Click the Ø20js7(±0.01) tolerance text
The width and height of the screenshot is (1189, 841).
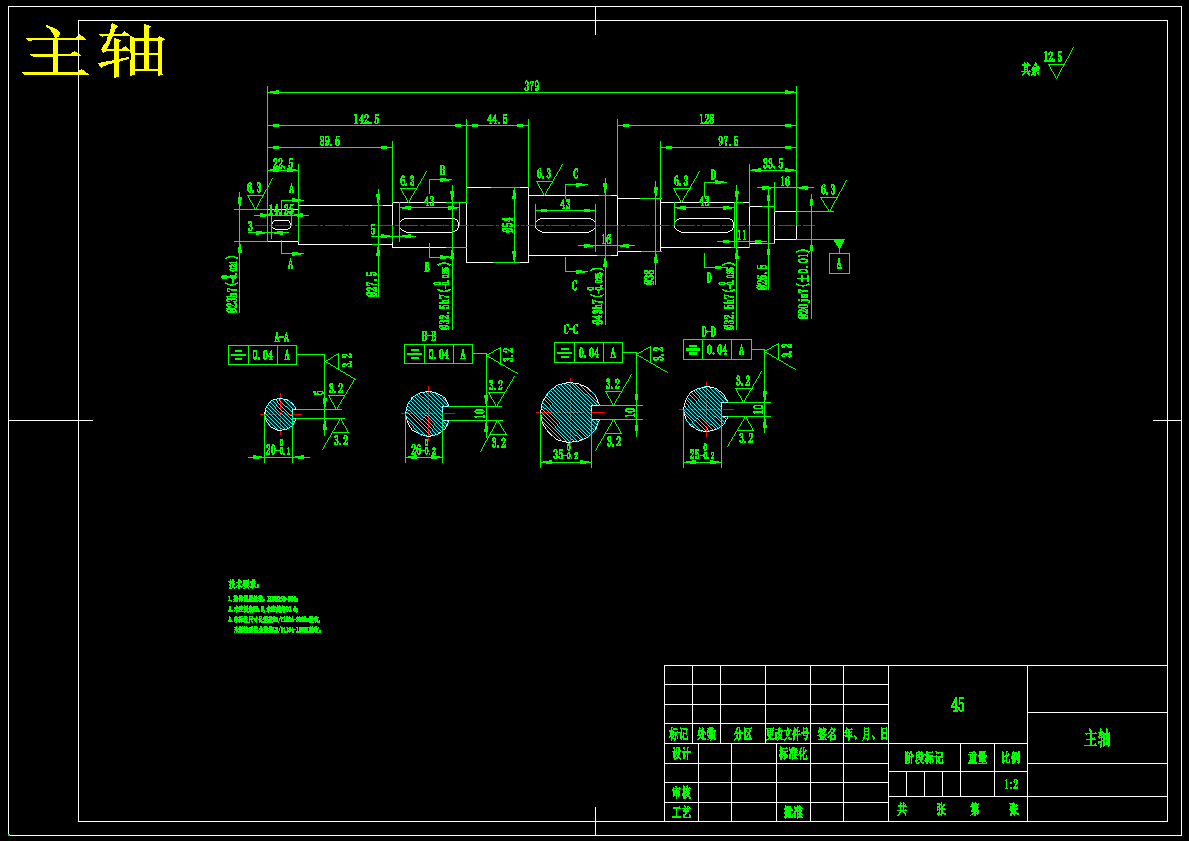(x=804, y=284)
